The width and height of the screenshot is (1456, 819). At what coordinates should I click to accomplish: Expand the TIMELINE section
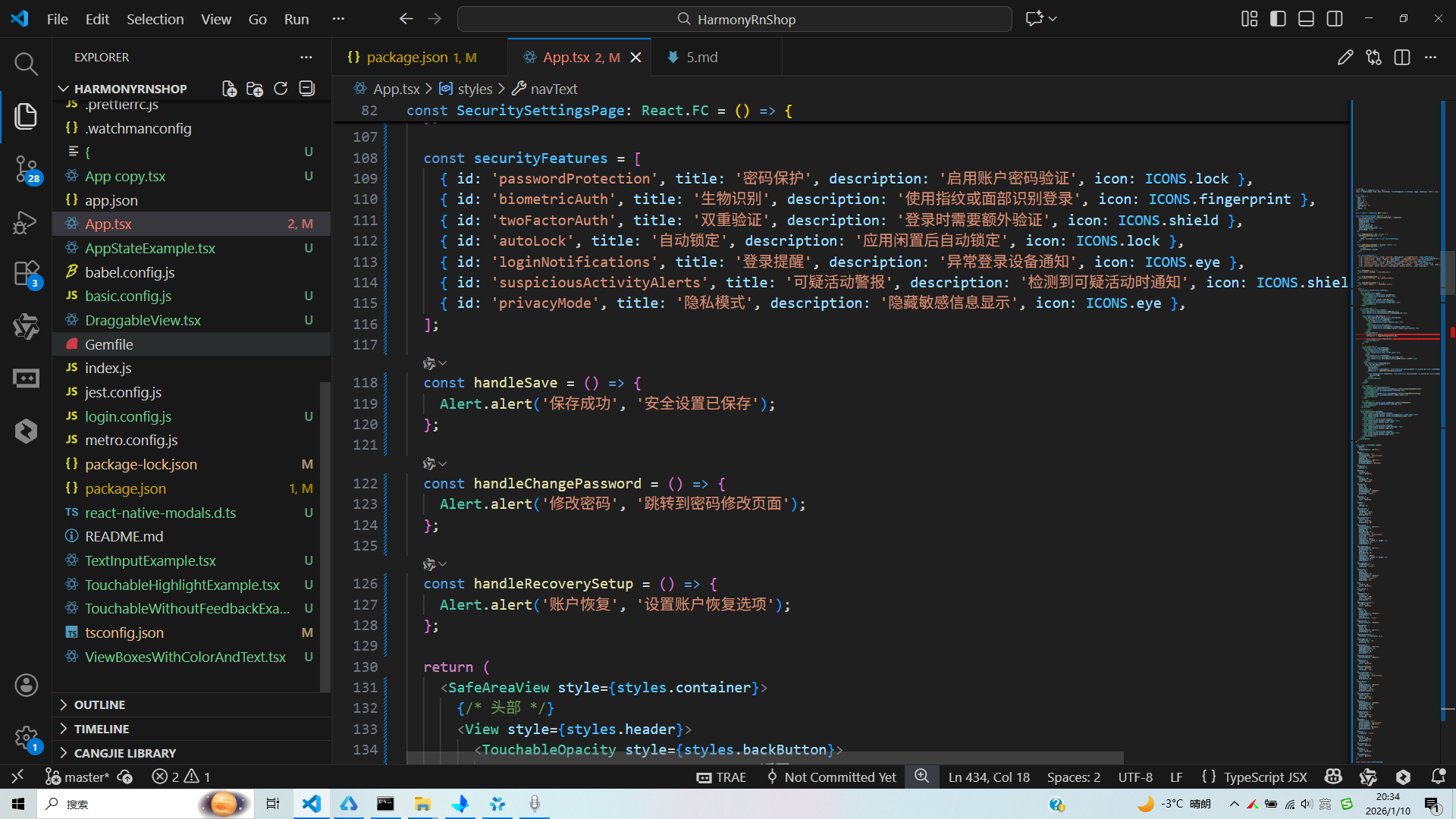pos(101,729)
